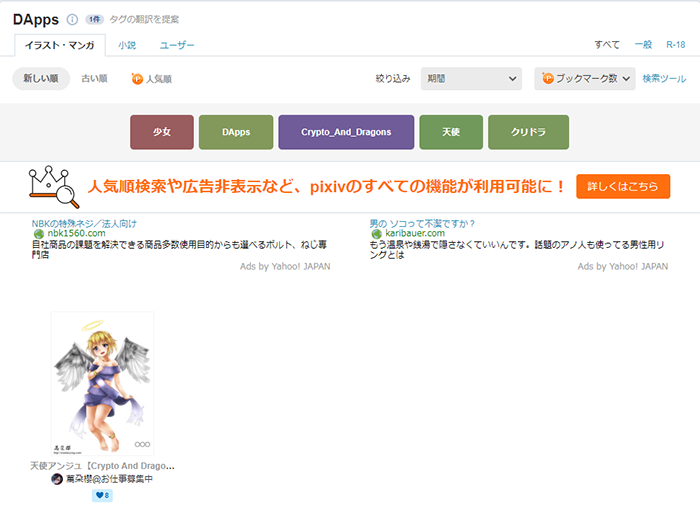Image resolution: width=700 pixels, height=508 pixels.
Task: Click the premium P icon beside 人気順
Action: click(137, 79)
